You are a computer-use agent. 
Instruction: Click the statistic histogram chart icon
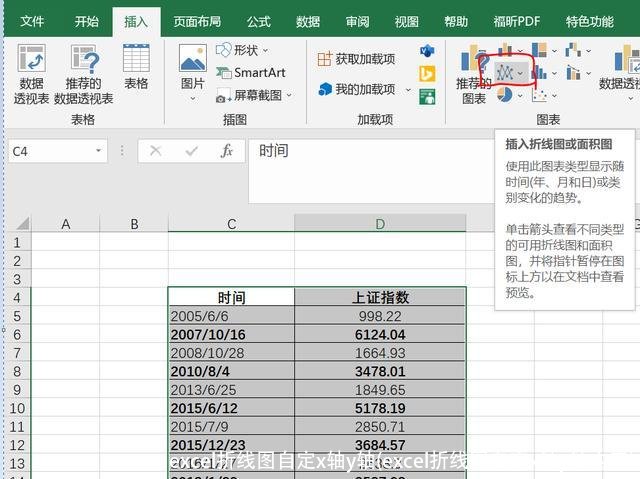(539, 72)
